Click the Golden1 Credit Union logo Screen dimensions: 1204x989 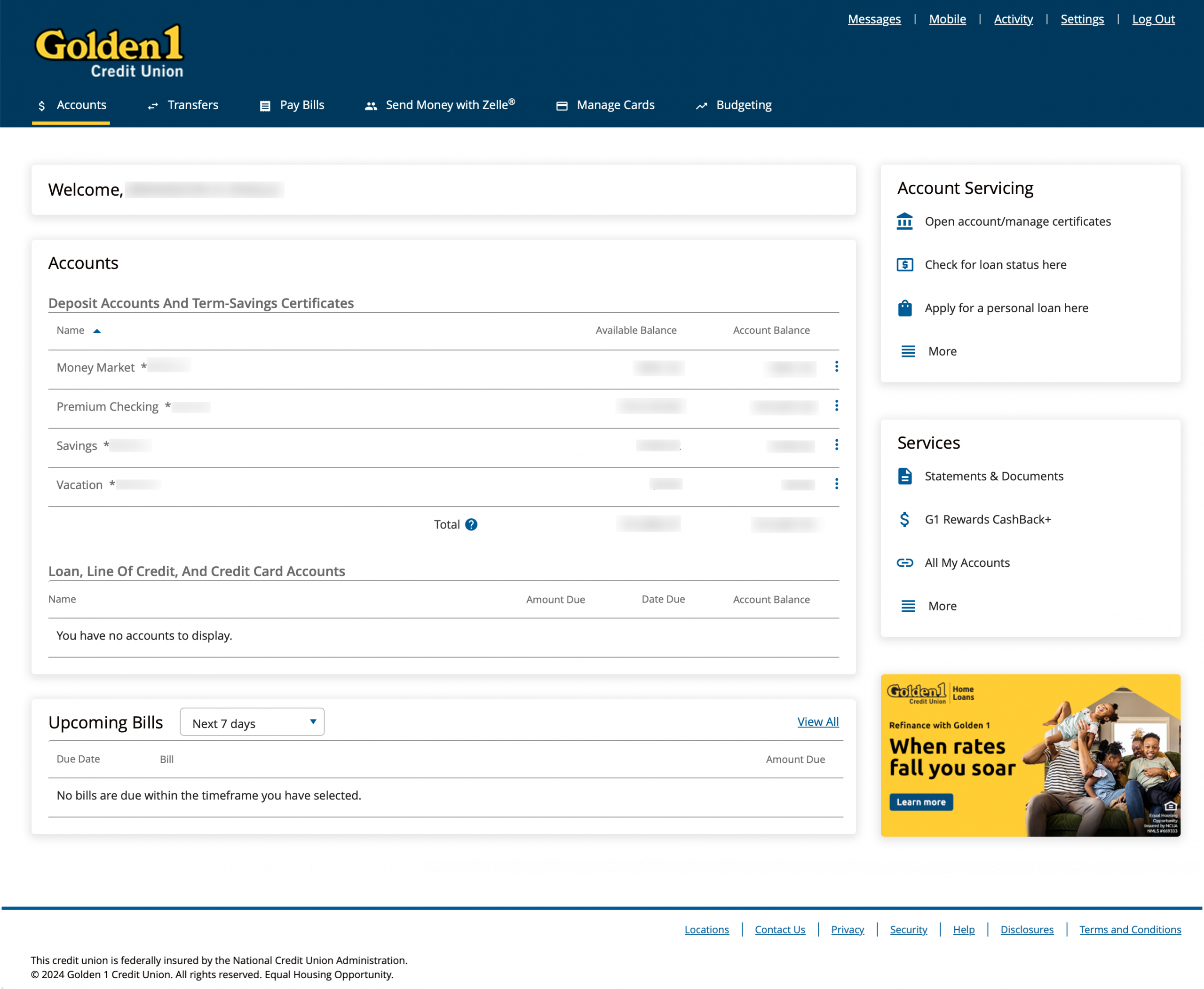click(x=110, y=52)
